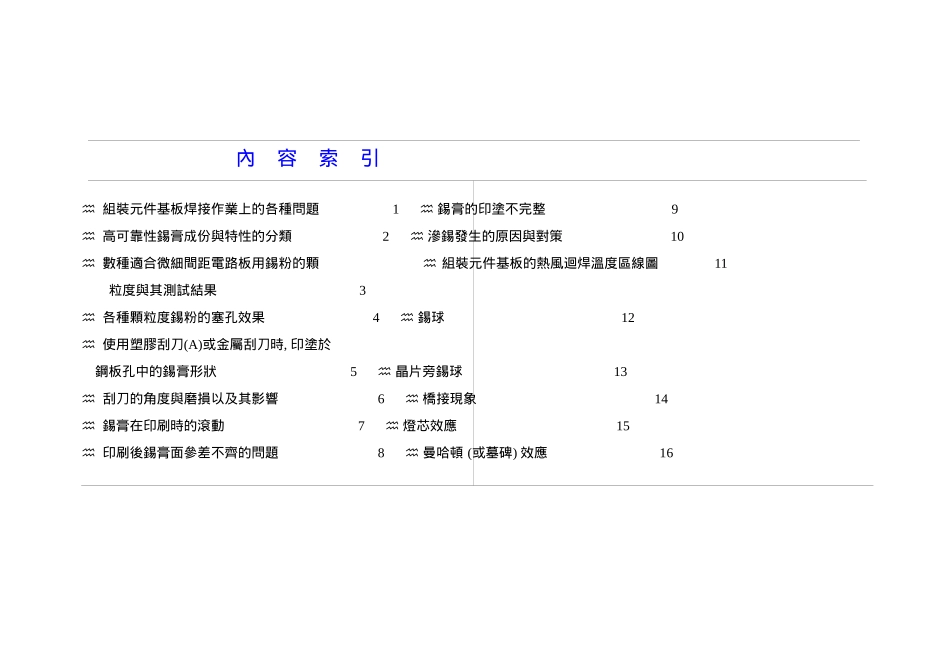Select entry 曼哈頓 (或墓碑) 效應
Viewport: 950px width, 672px height.
click(x=485, y=453)
